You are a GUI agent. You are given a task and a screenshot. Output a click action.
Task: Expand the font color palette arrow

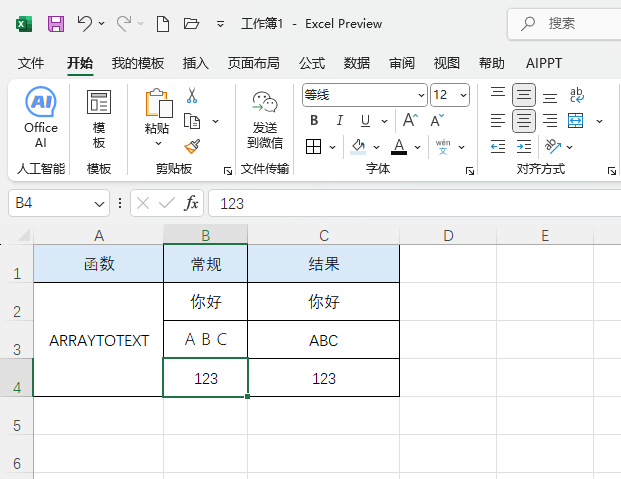pyautogui.click(x=417, y=147)
